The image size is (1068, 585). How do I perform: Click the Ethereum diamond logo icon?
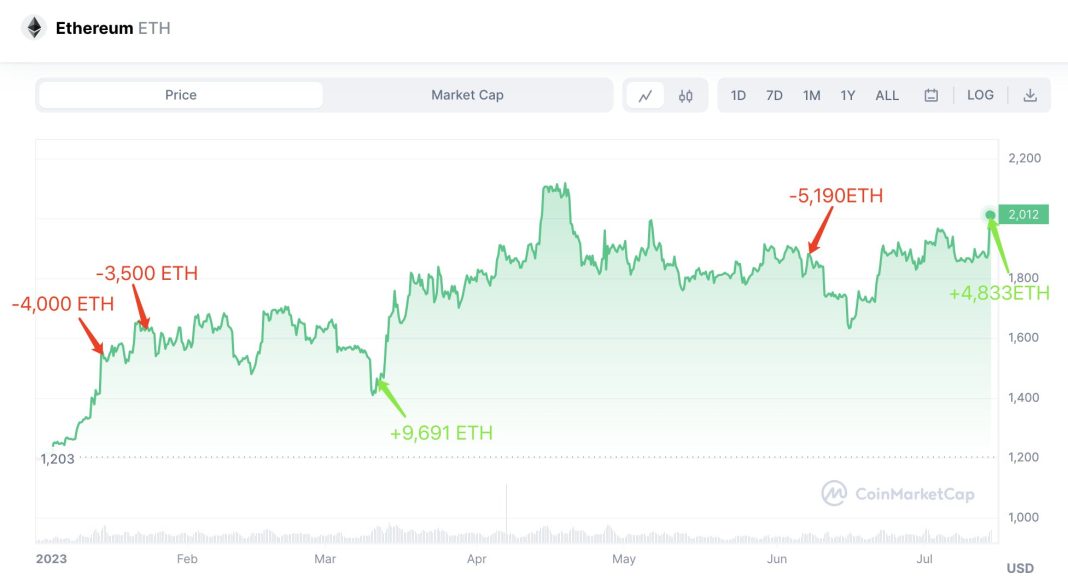click(x=34, y=28)
